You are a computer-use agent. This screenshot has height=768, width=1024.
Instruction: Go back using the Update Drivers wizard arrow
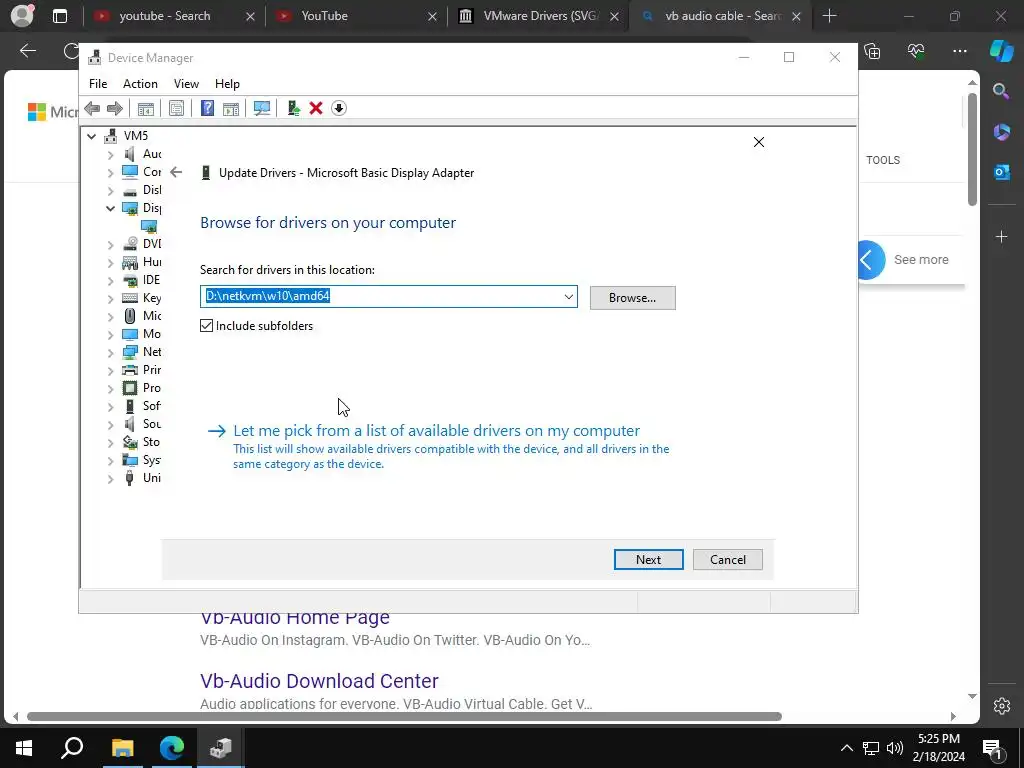(176, 172)
